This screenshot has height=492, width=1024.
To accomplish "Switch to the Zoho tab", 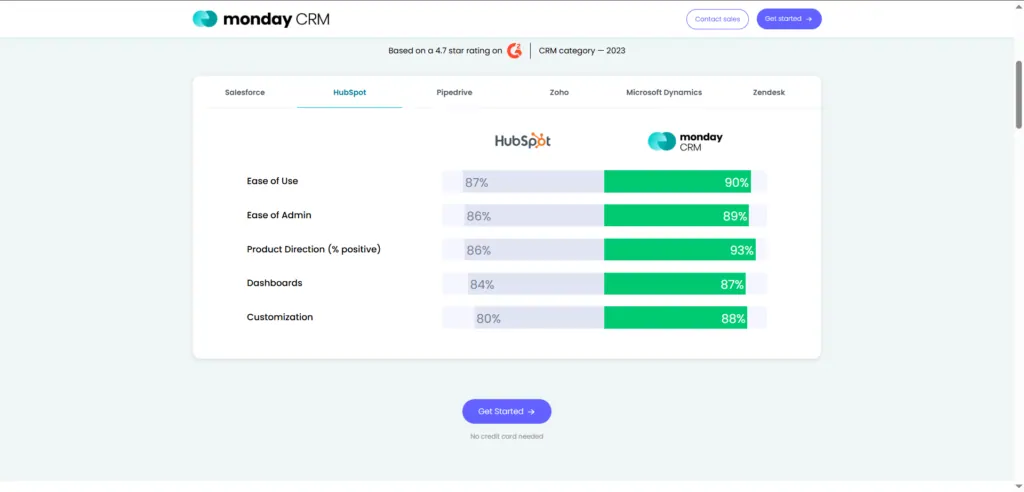I will pyautogui.click(x=559, y=92).
